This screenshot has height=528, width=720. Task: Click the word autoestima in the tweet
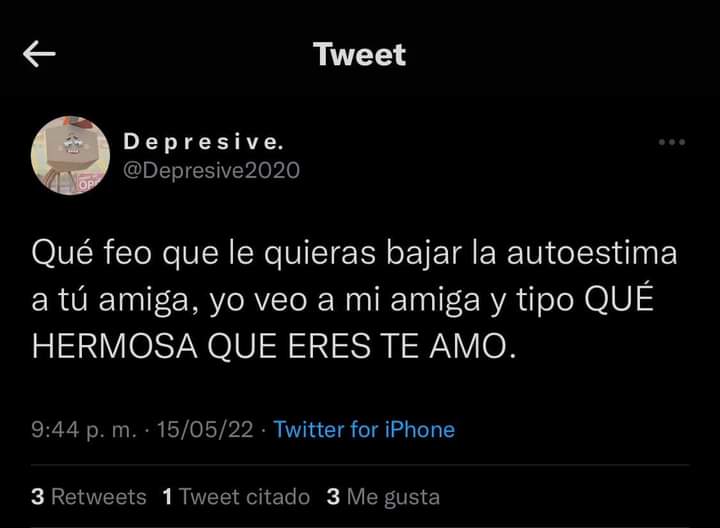[x=592, y=253]
